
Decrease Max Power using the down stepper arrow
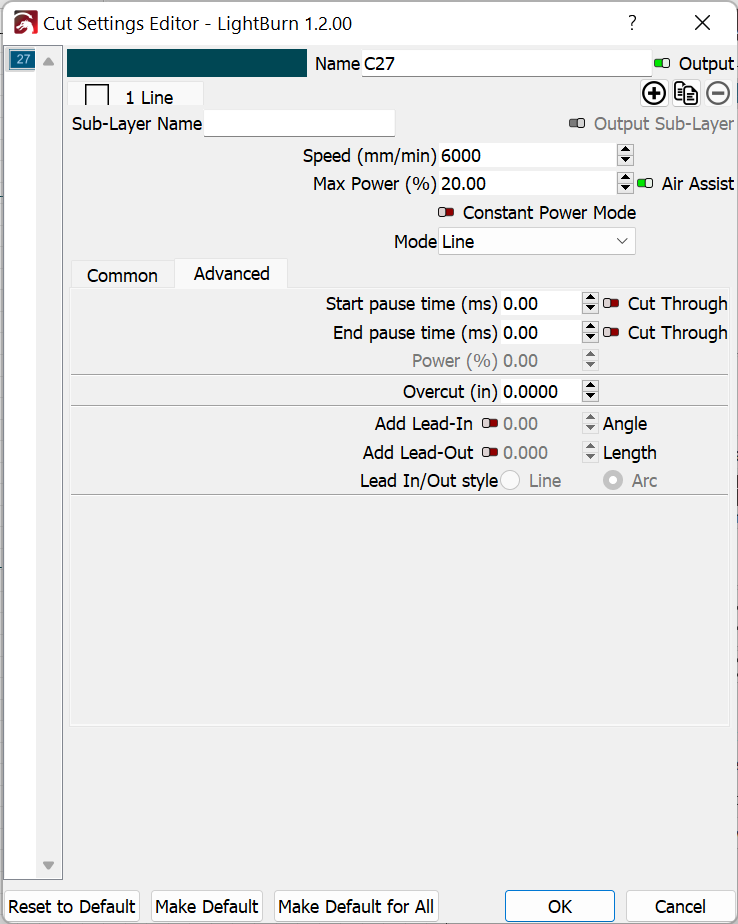[x=625, y=189]
